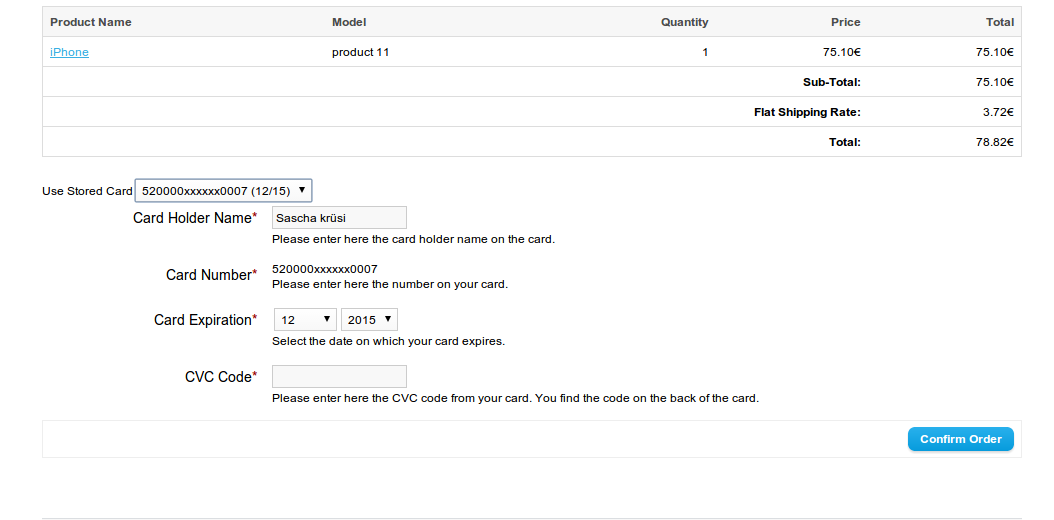Click the Product Name column header
The height and width of the screenshot is (520, 1054).
coord(91,22)
